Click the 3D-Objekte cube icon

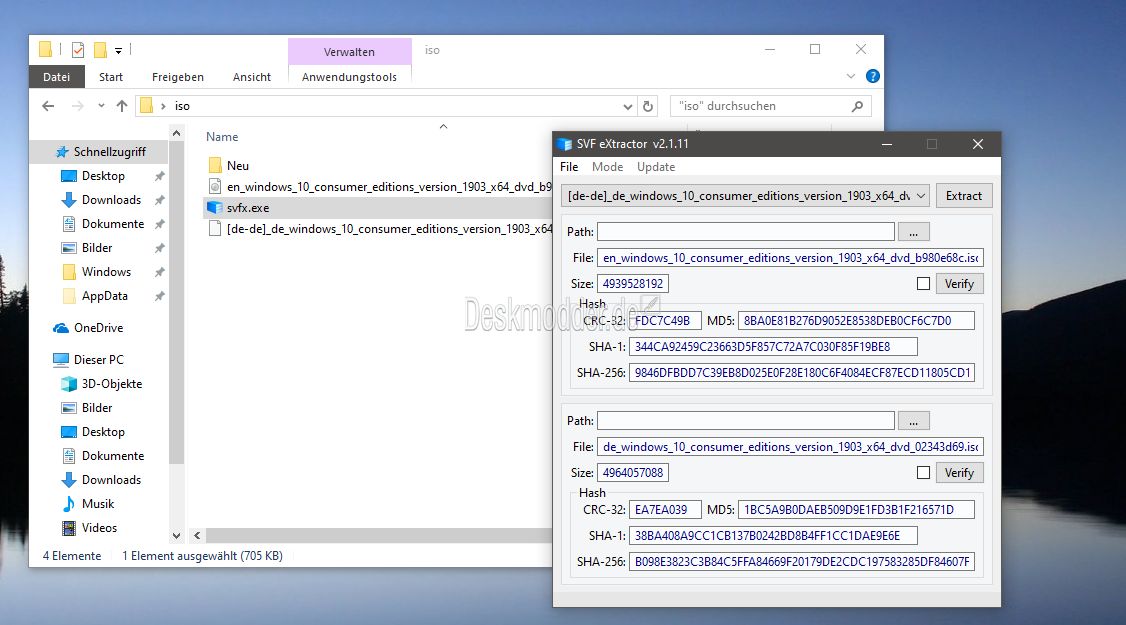tap(69, 384)
